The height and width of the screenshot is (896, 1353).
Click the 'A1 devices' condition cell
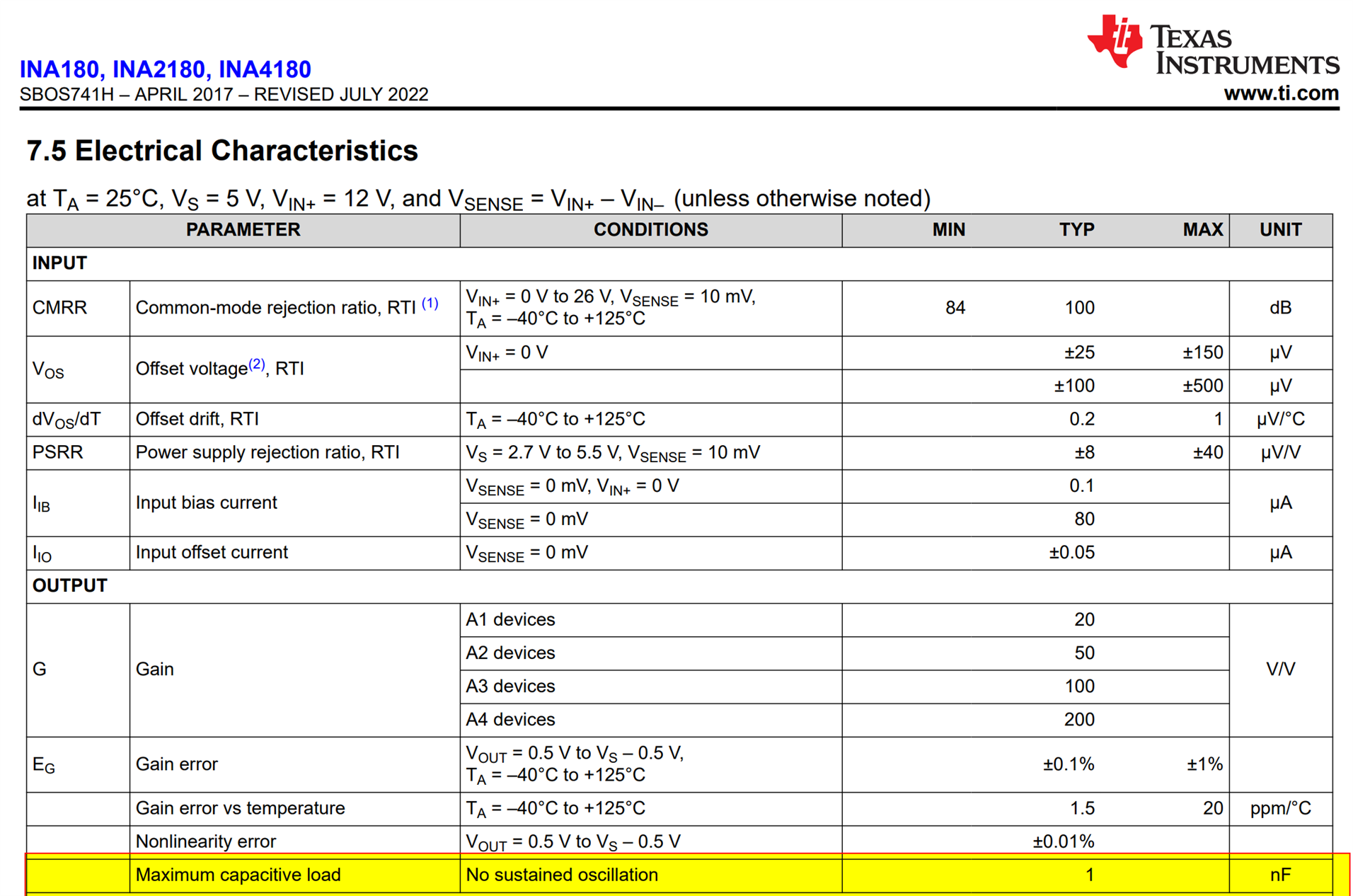point(650,620)
